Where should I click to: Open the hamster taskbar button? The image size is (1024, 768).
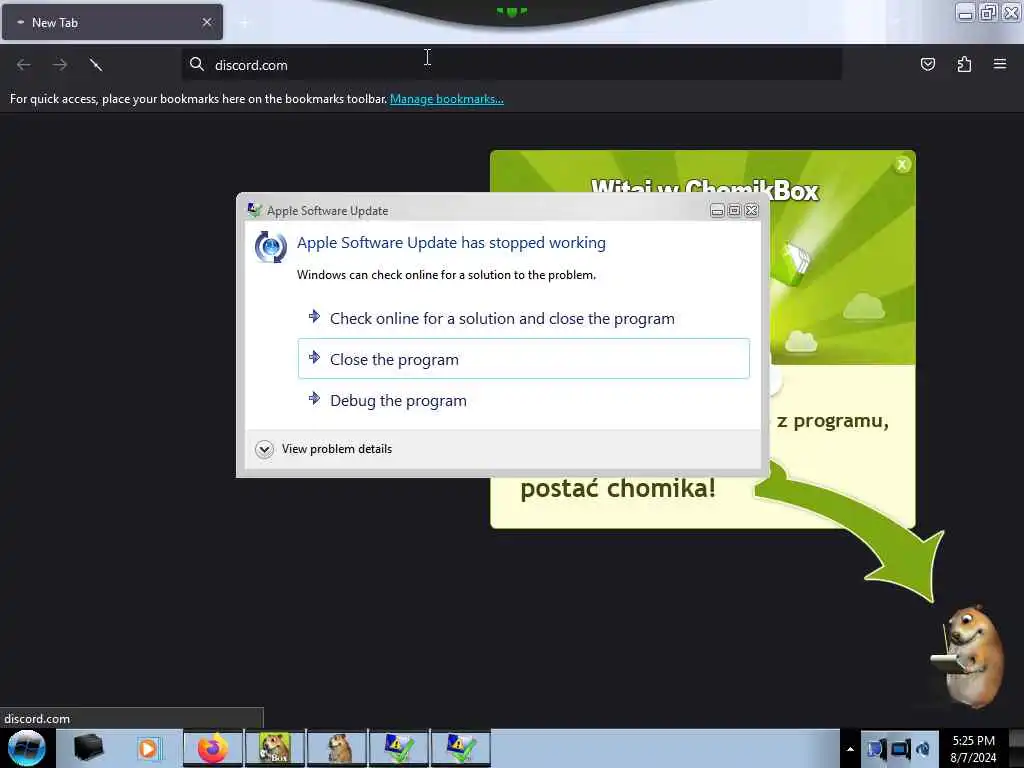(337, 748)
